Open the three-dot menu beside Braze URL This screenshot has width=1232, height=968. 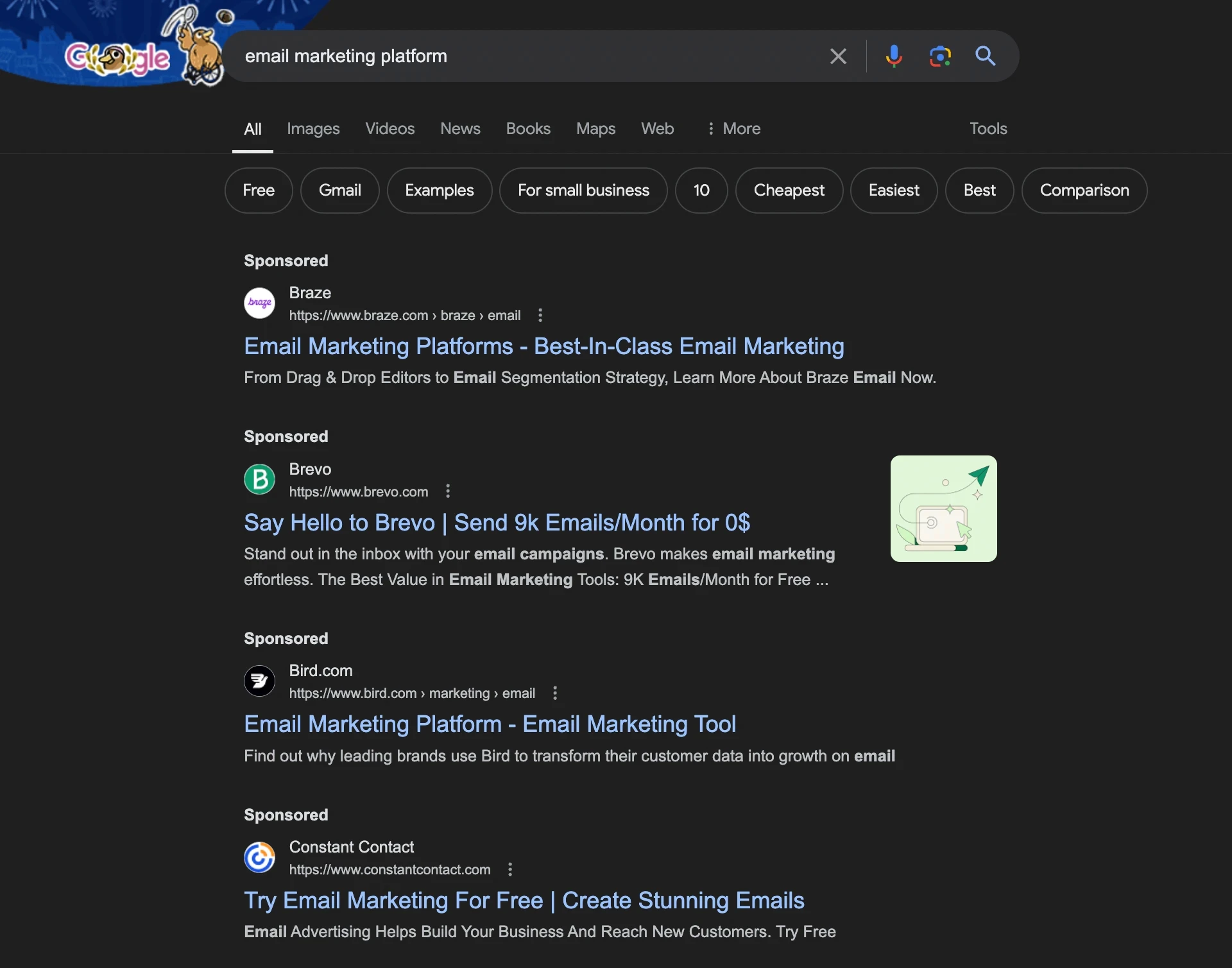coord(540,316)
